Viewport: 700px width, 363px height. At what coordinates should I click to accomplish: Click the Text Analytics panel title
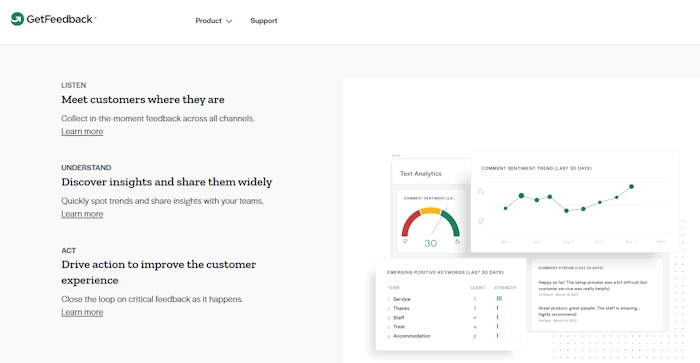421,174
